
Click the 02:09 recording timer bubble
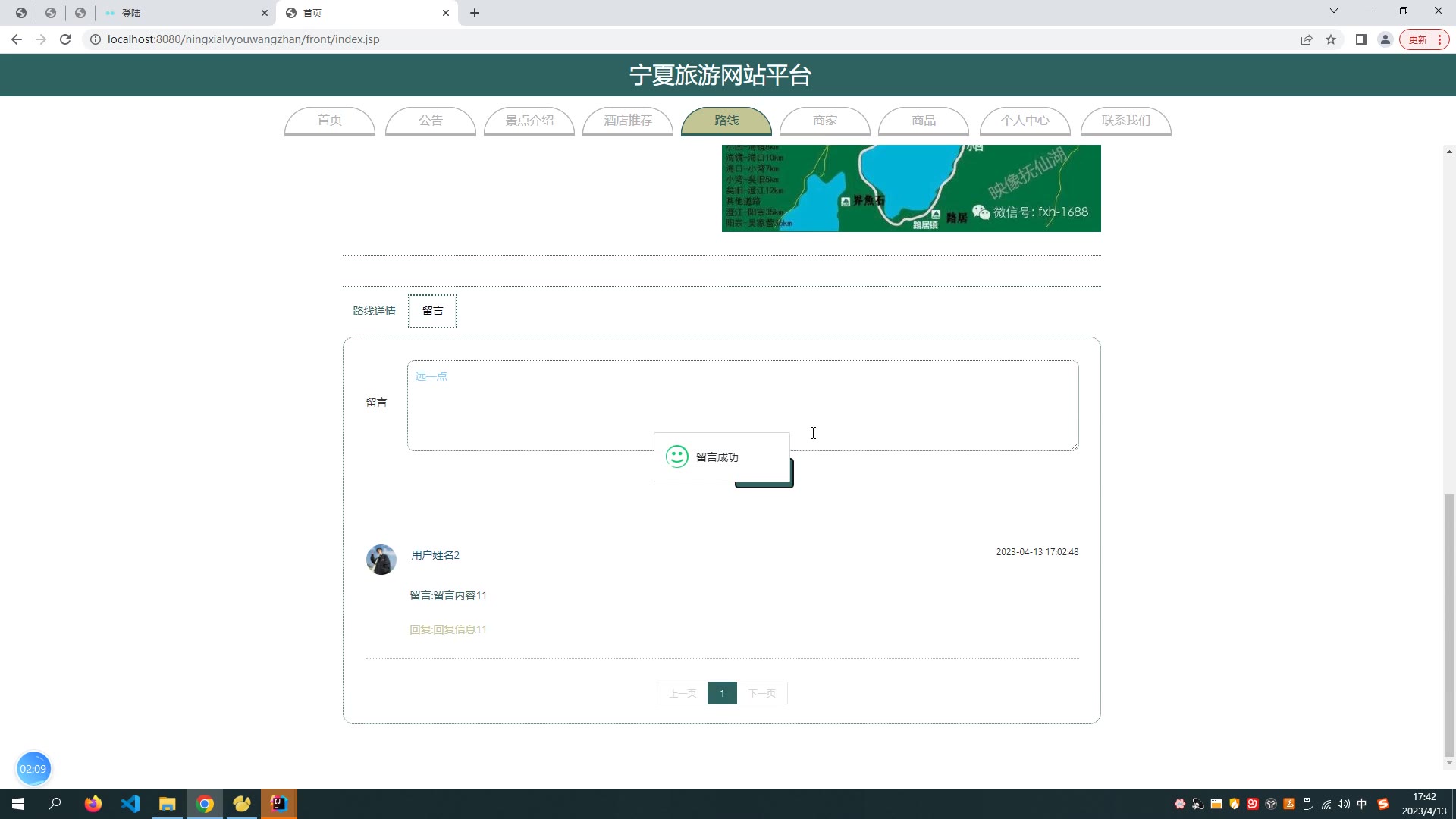pyautogui.click(x=33, y=768)
